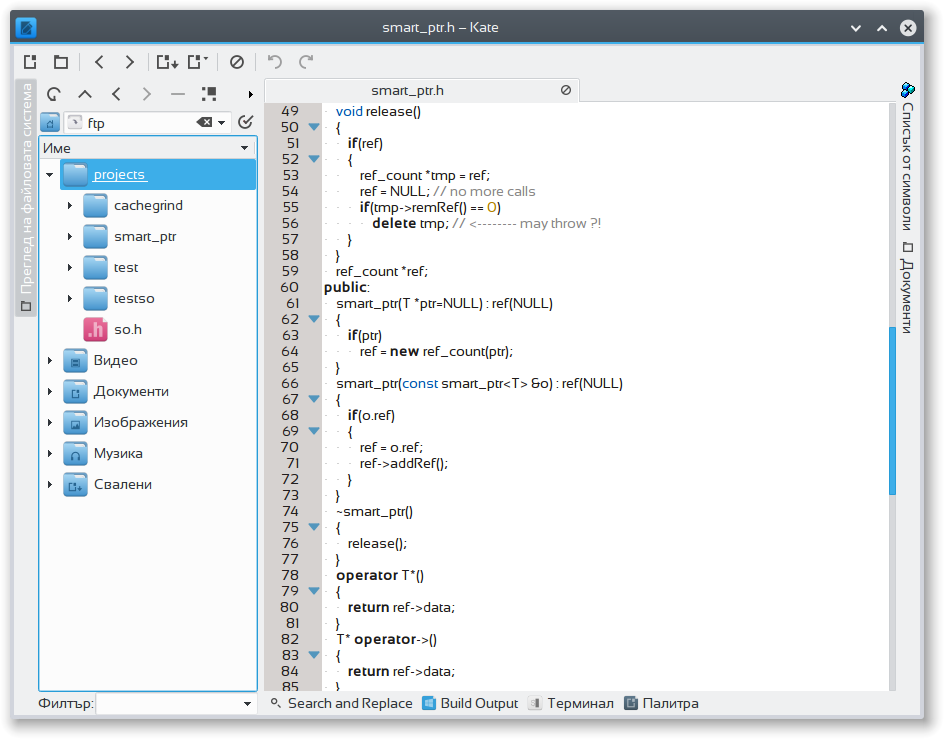Close the Kate window
This screenshot has height=739, width=944.
(x=908, y=28)
